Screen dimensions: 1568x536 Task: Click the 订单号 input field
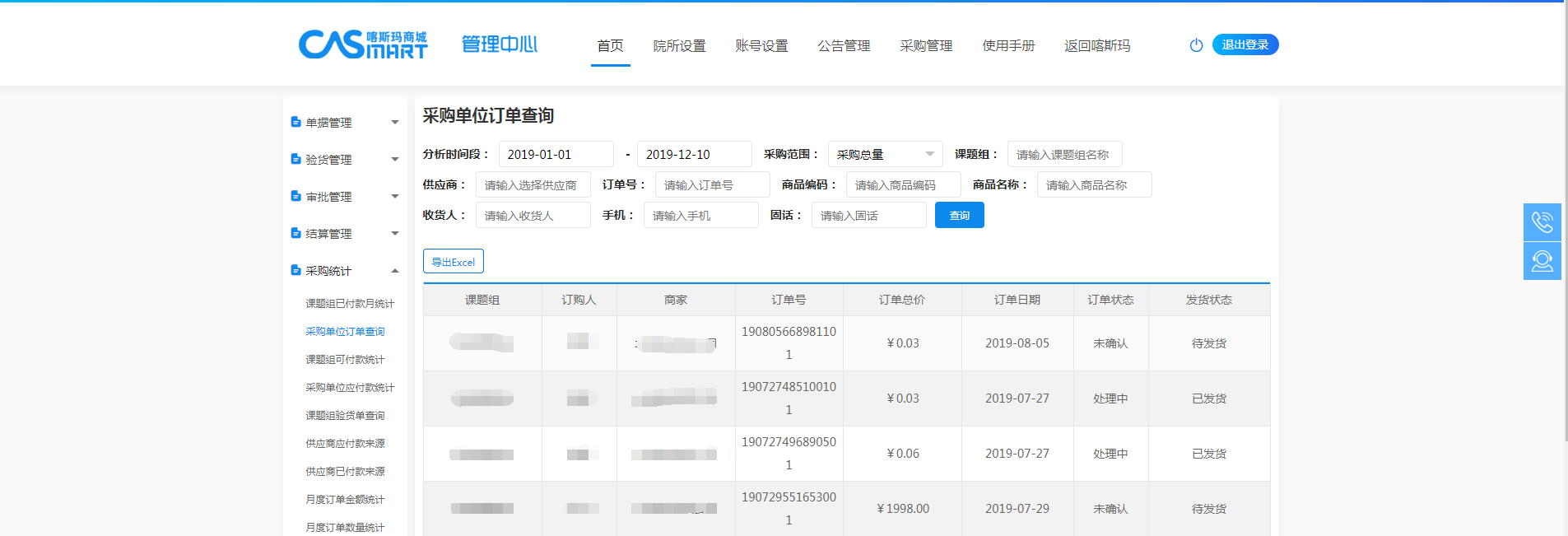[712, 185]
